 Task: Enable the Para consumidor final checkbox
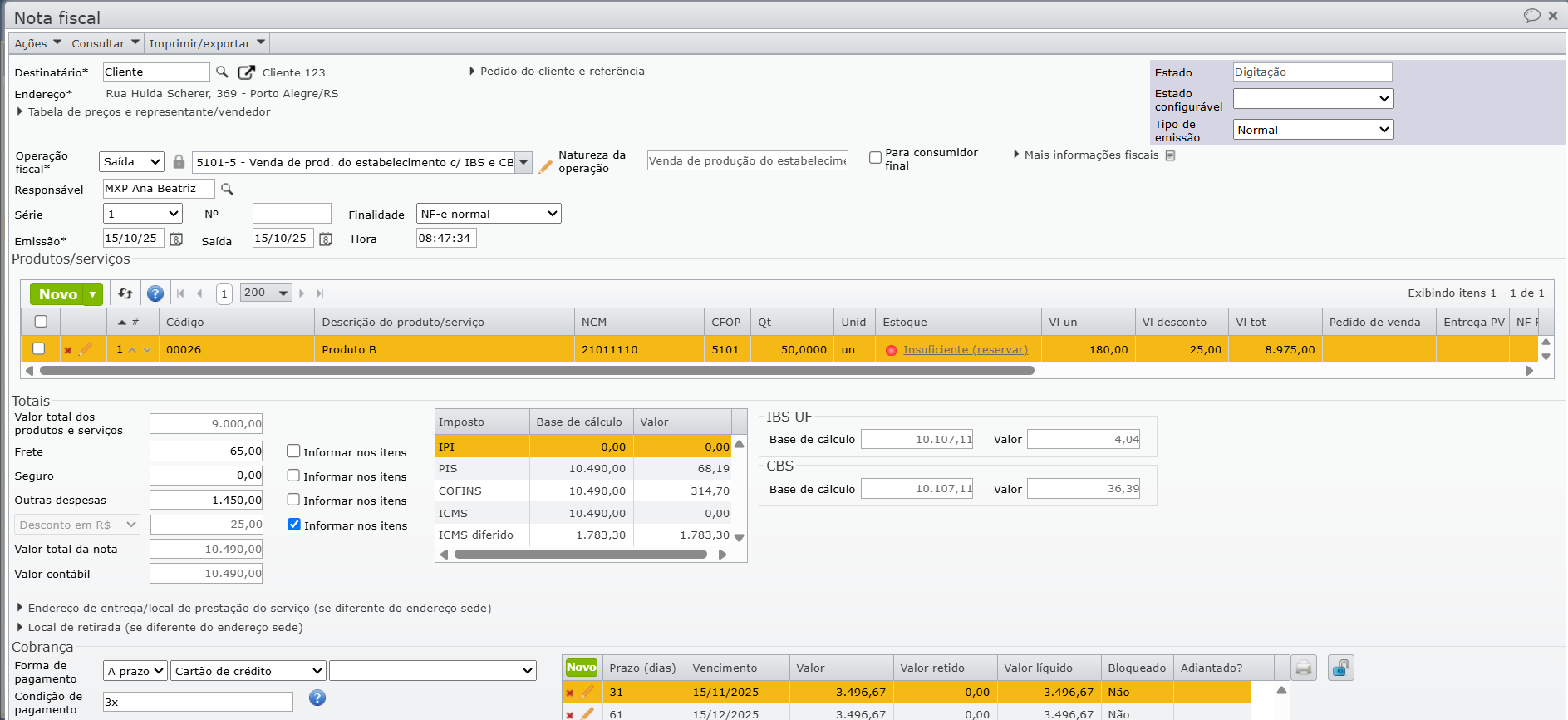[875, 158]
